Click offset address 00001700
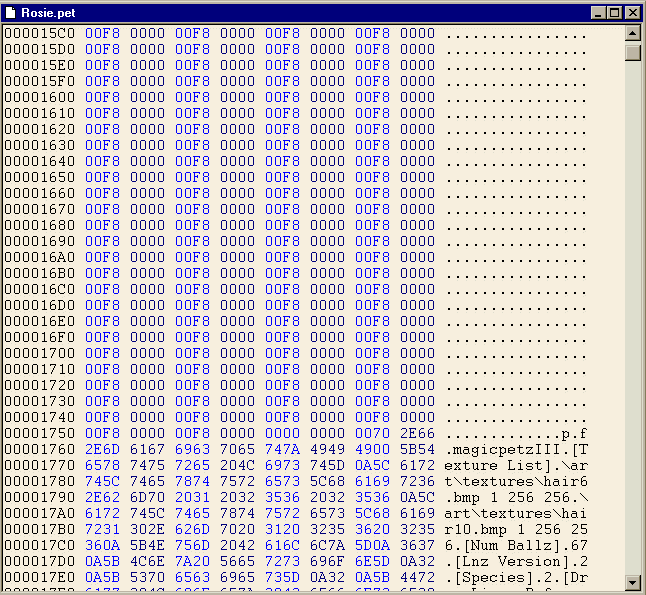The width and height of the screenshot is (646, 595). pyautogui.click(x=39, y=353)
